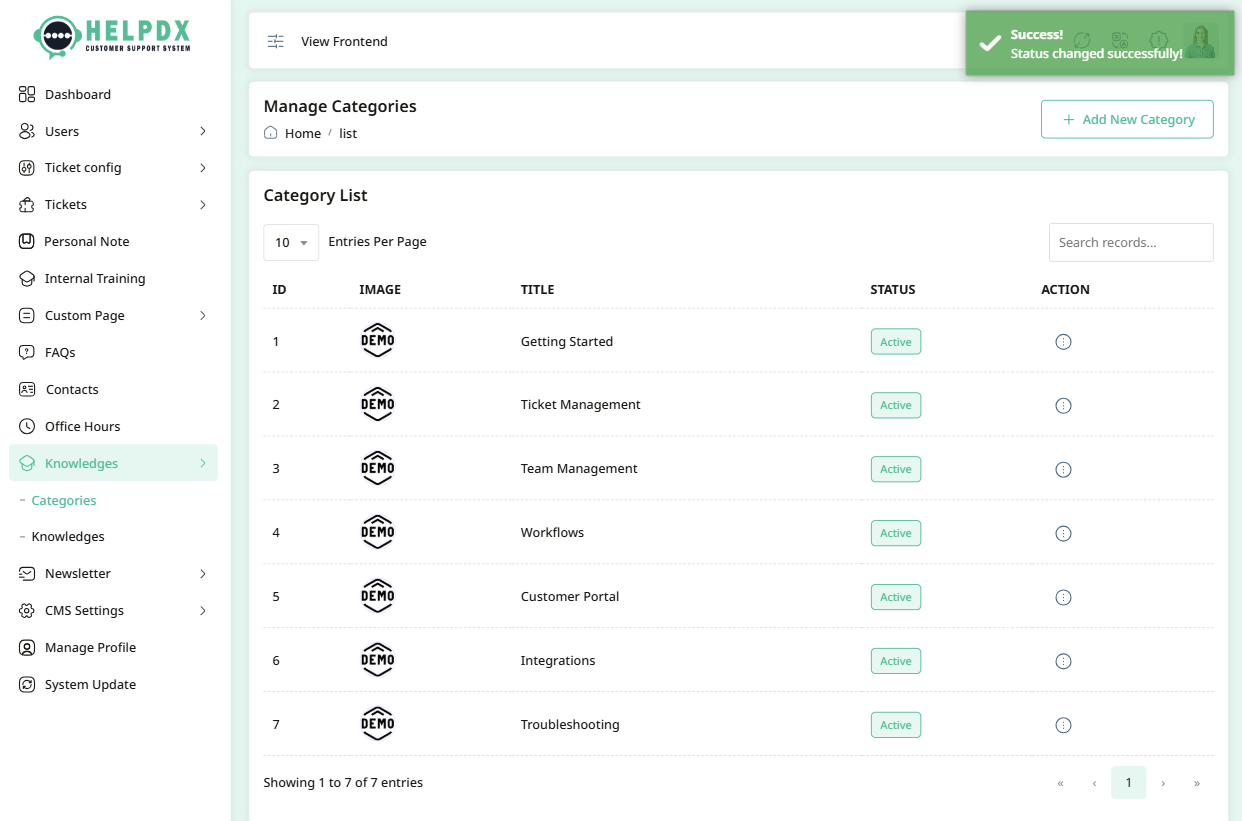Expand the Newsletter sidebar menu

113,573
